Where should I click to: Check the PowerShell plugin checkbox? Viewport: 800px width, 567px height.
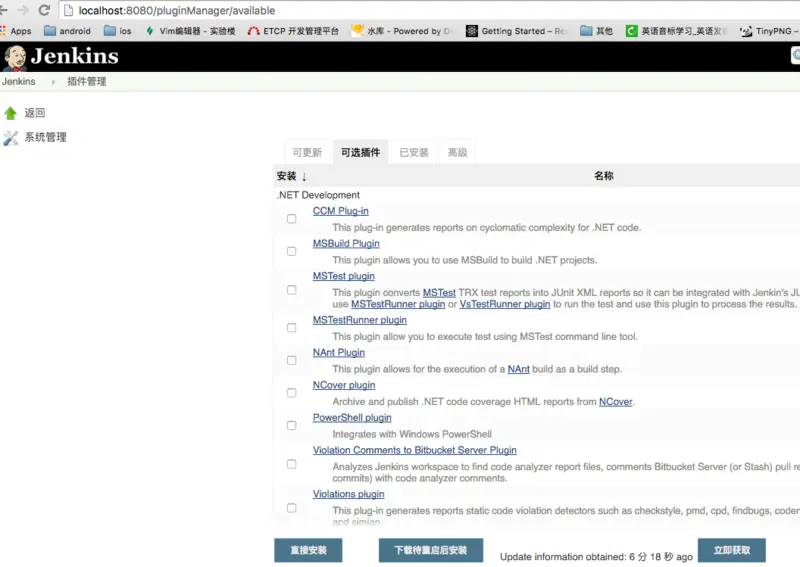pos(291,426)
